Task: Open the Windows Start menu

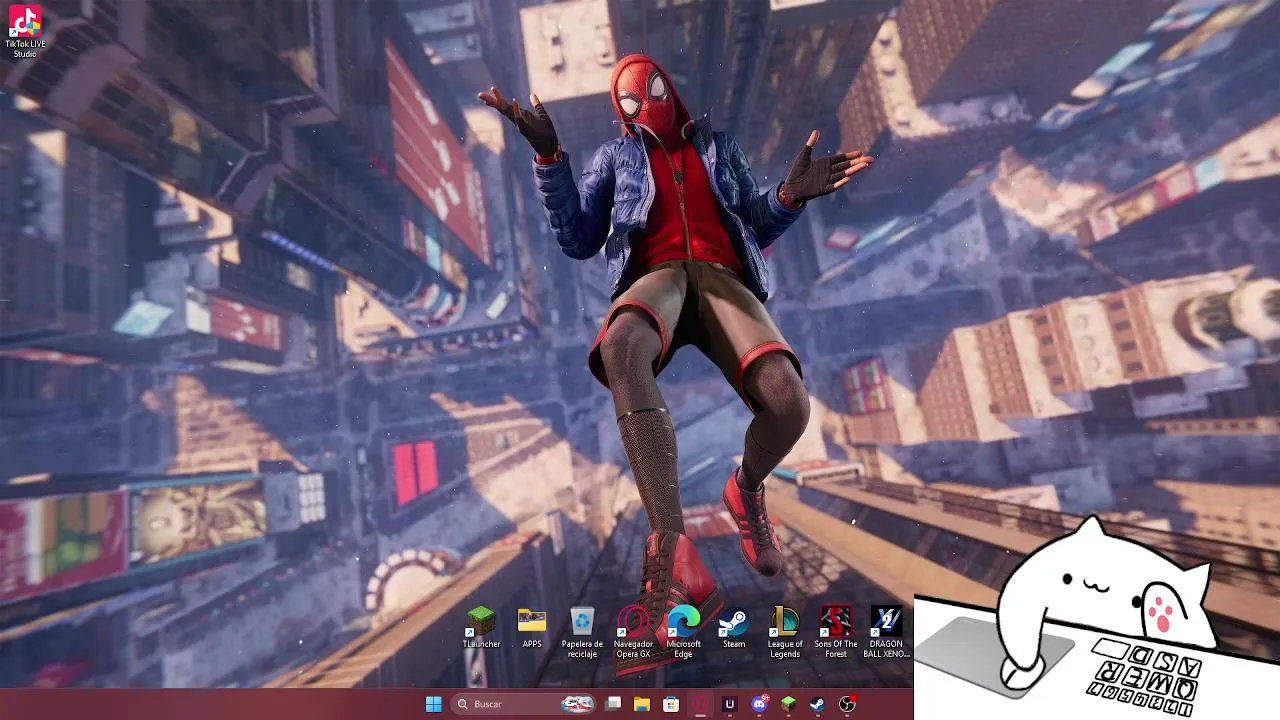Action: 433,704
